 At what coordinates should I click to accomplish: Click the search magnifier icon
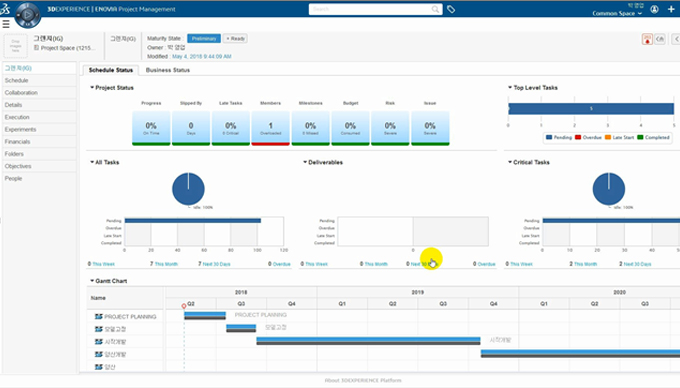point(435,9)
